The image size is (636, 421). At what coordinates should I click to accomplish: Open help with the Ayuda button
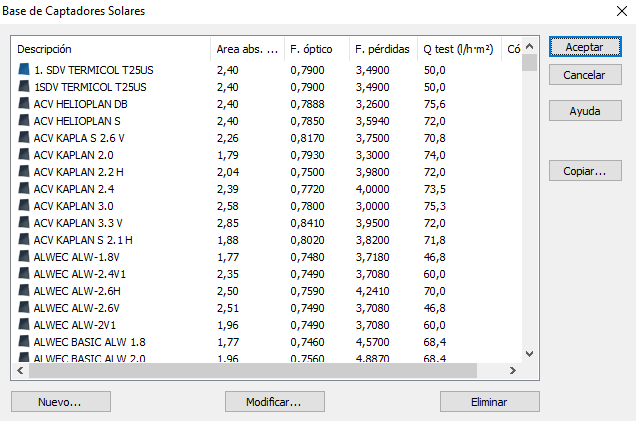pos(585,111)
